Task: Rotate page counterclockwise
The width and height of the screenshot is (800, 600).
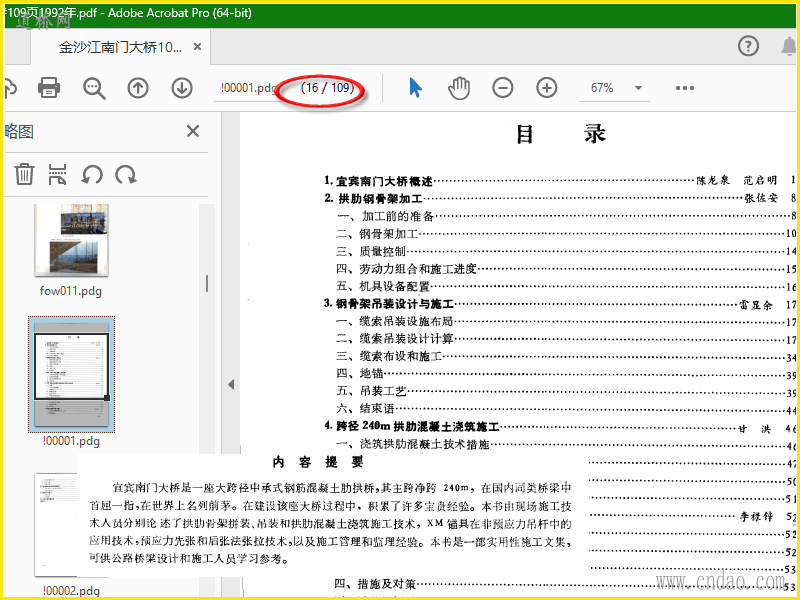Action: click(92, 174)
